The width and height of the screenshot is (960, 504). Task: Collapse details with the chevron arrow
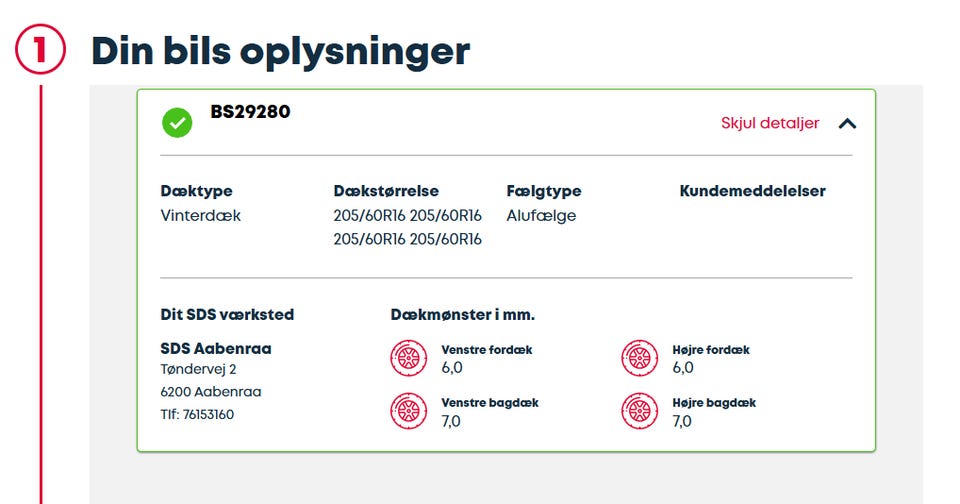click(x=848, y=124)
